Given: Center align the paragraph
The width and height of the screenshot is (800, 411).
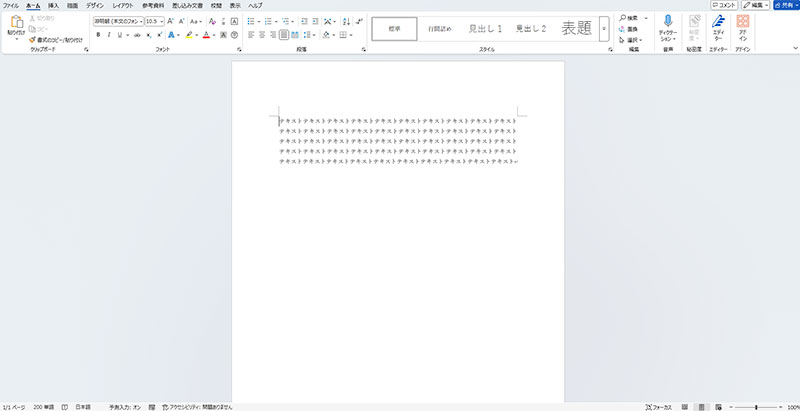Looking at the screenshot, I should 262,35.
